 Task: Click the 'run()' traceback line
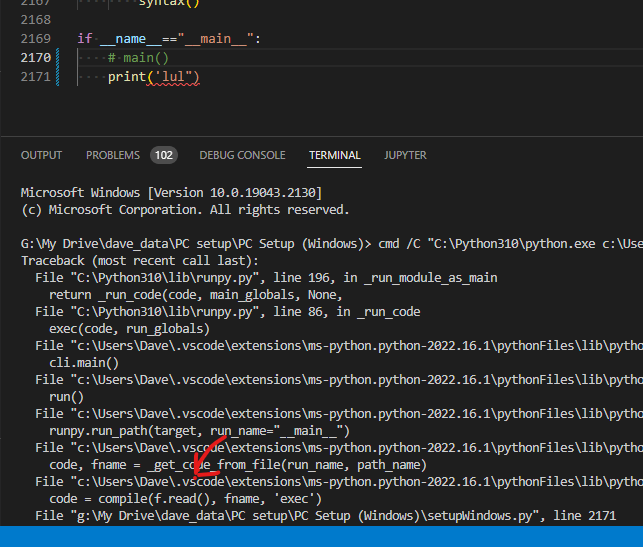(x=66, y=397)
